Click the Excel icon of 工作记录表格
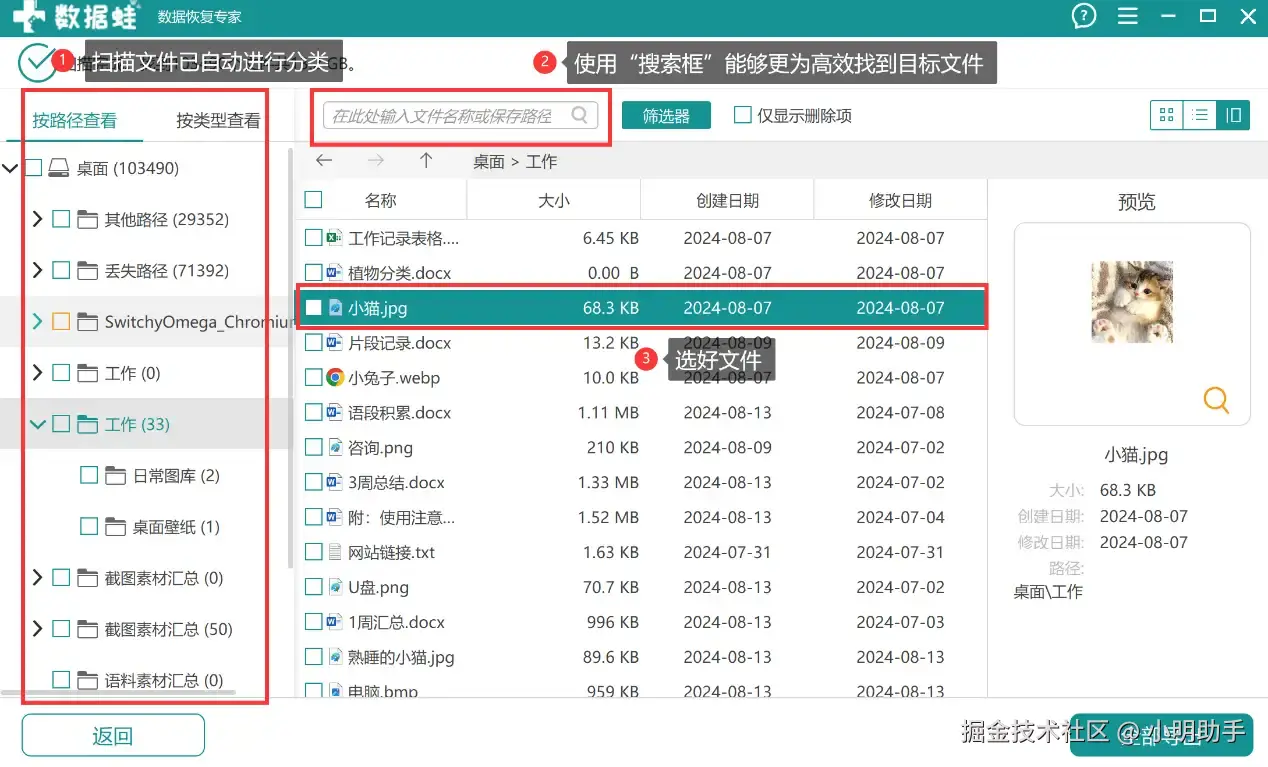Image resolution: width=1268 pixels, height=767 pixels. click(x=336, y=238)
